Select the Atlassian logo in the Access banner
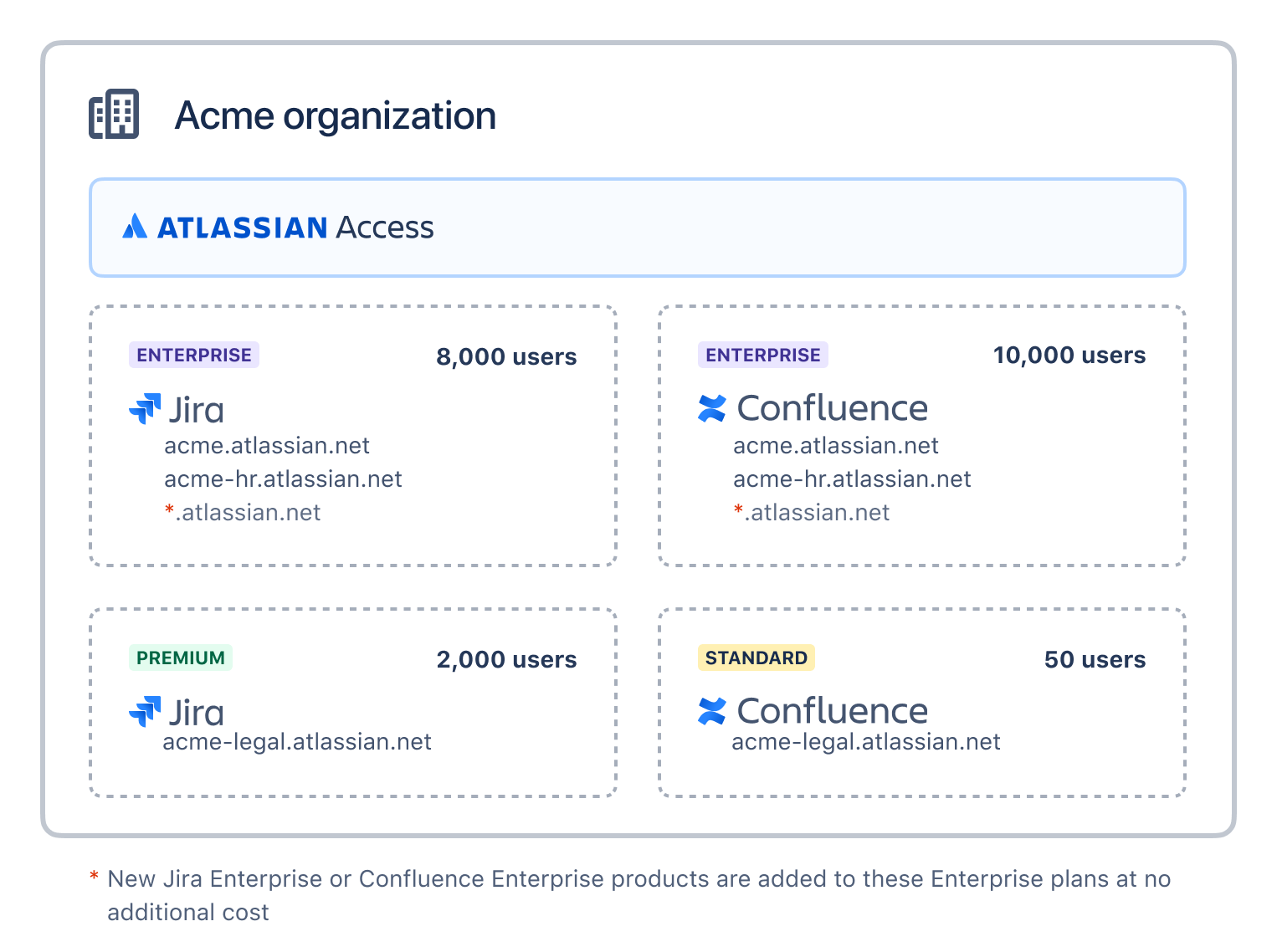1277x952 pixels. click(x=135, y=227)
